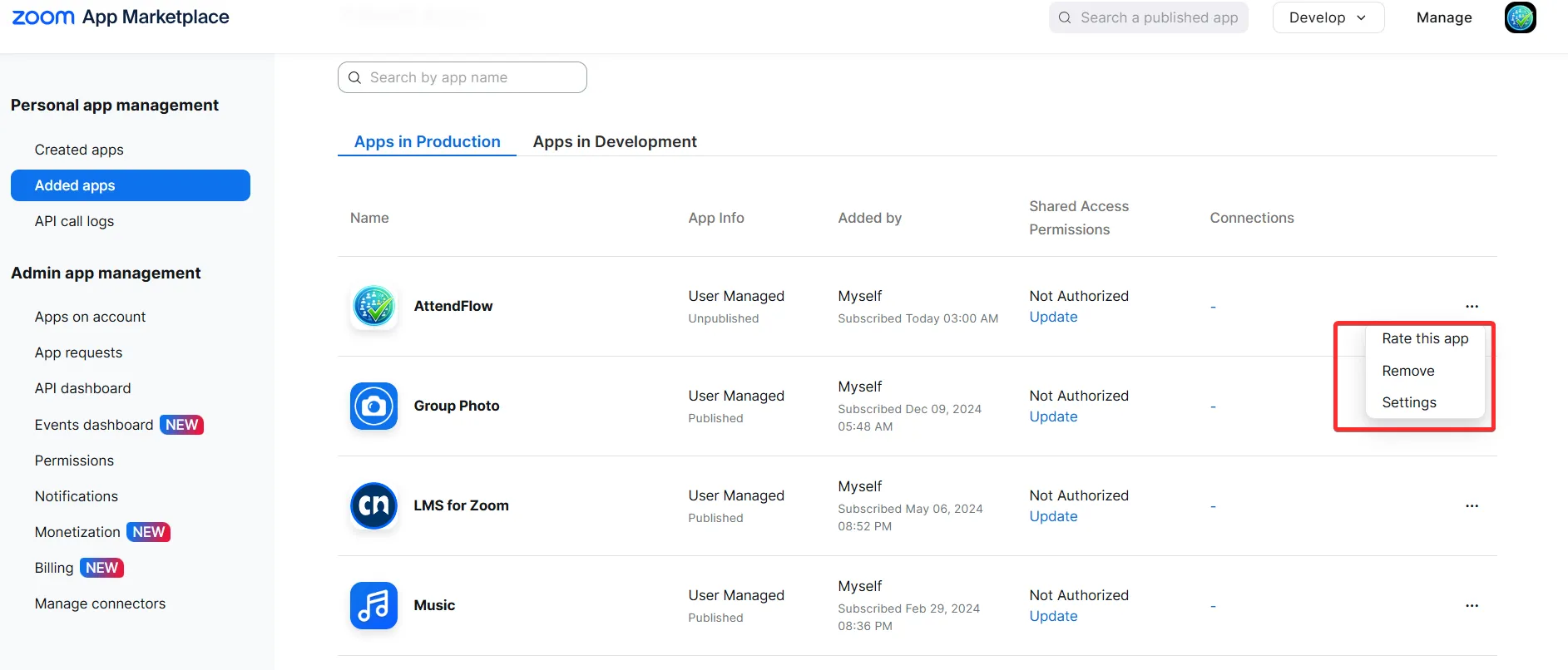This screenshot has height=670, width=1568.
Task: Click Update link for LMS for Zoom
Action: (1053, 516)
